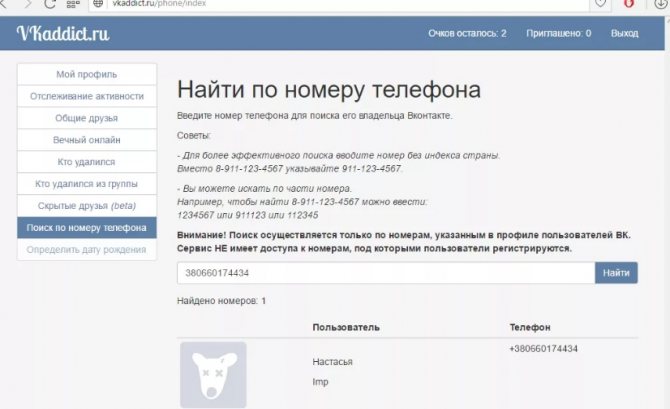Select Кто удалился menu entry
This screenshot has height=409, width=670.
[x=87, y=162]
